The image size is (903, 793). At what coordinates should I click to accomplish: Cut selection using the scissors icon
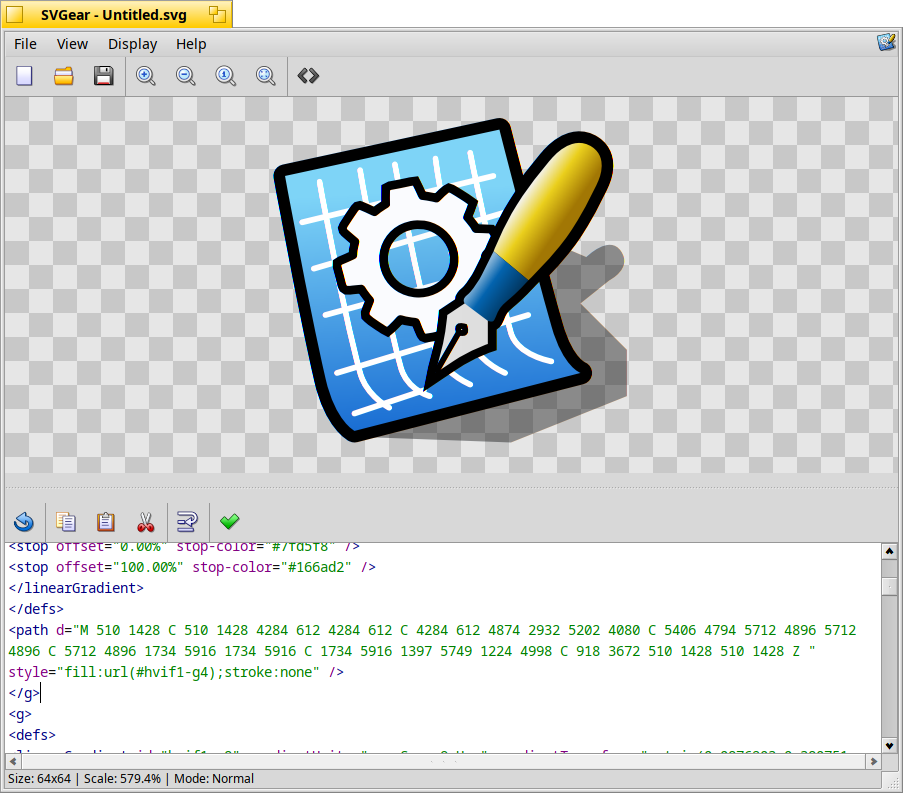coord(146,521)
